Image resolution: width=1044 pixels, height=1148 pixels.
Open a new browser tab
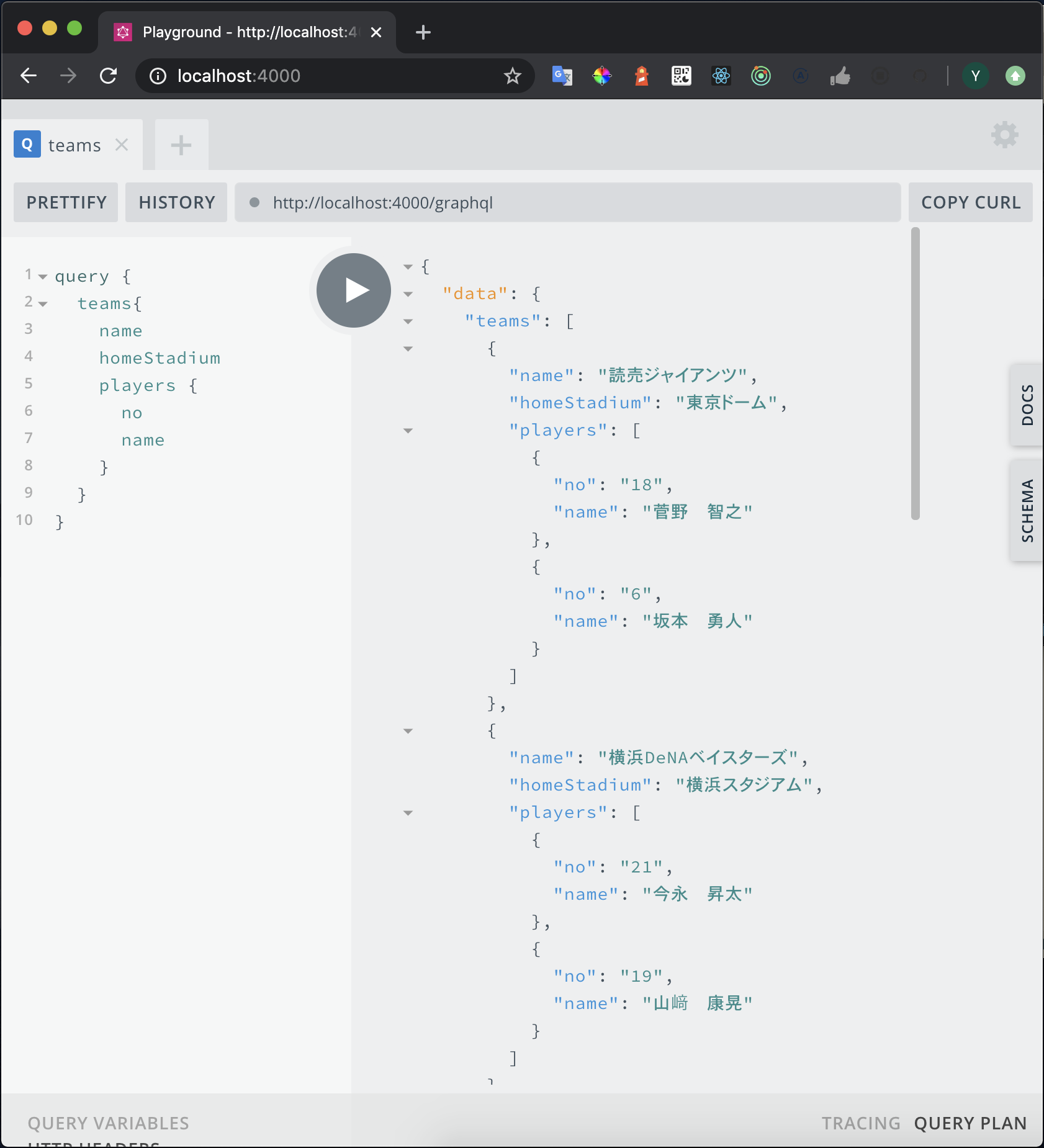click(423, 32)
